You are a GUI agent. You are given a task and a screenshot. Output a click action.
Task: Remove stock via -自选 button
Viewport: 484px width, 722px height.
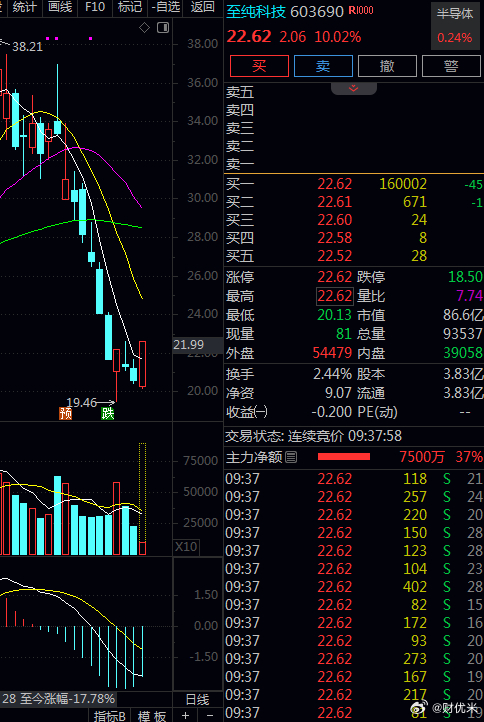coord(166,7)
